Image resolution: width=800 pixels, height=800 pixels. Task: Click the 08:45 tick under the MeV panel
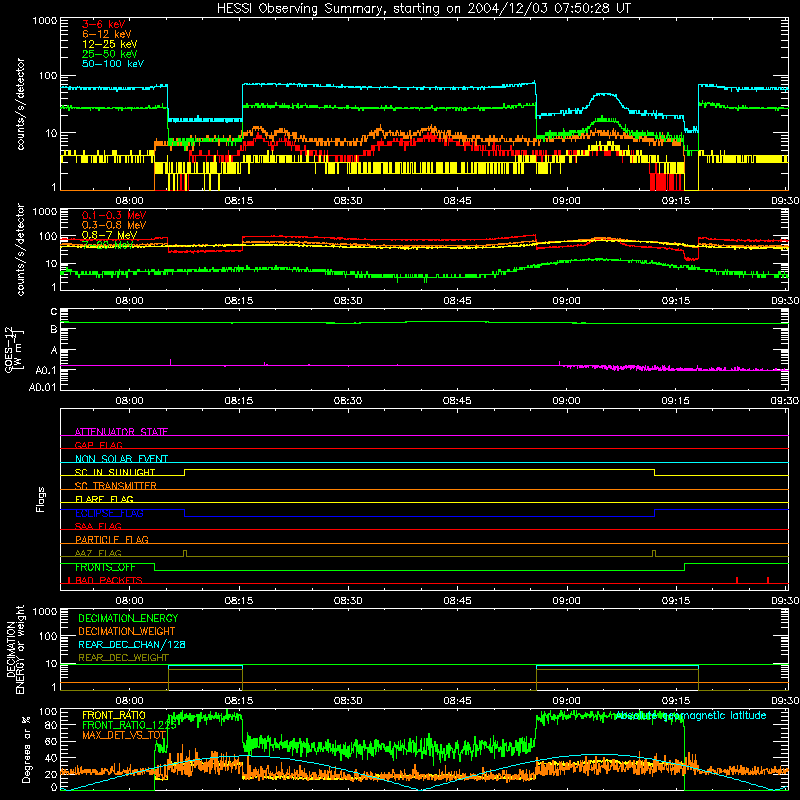(457, 301)
